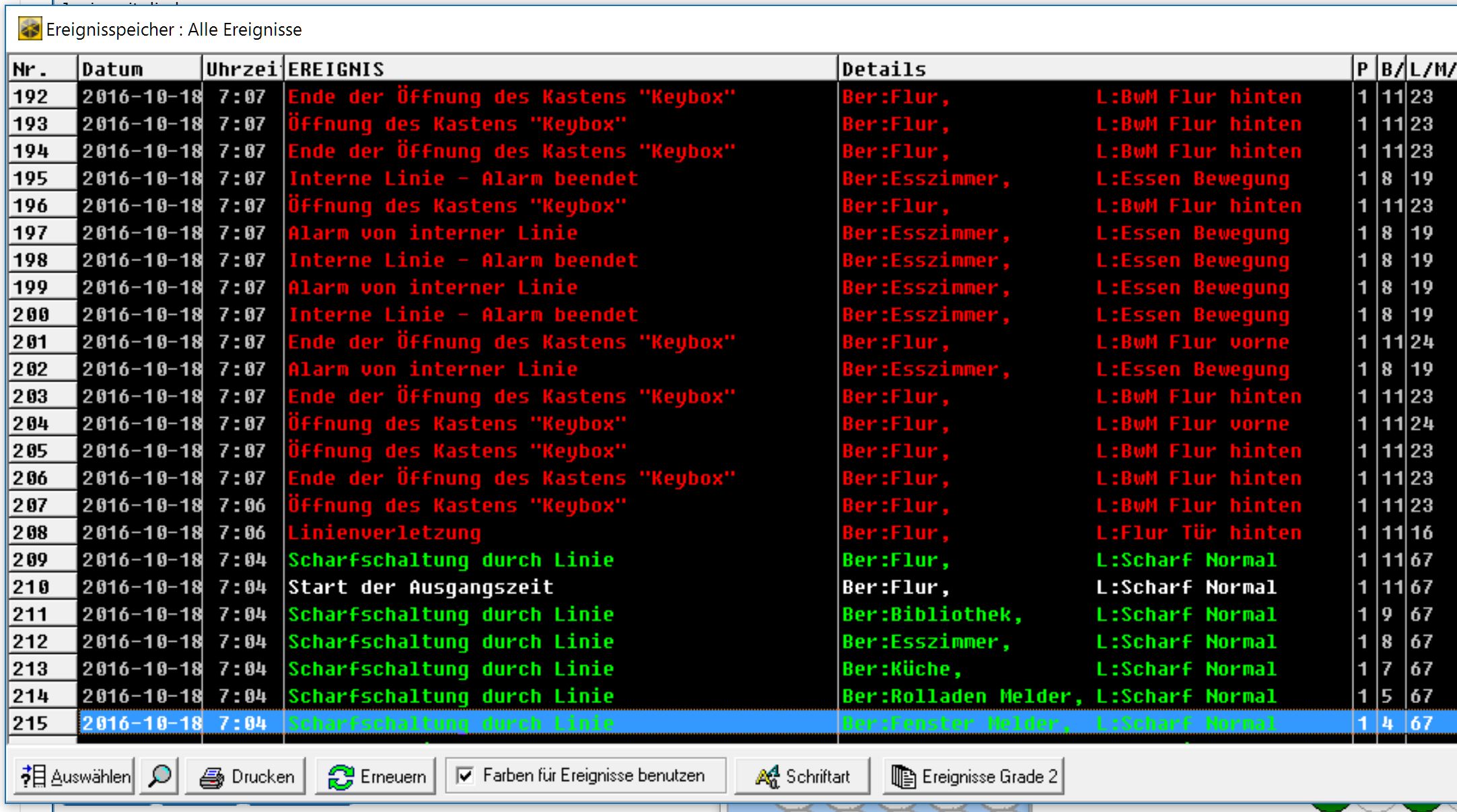Click the P column header
The height and width of the screenshot is (812, 1457).
click(1363, 69)
